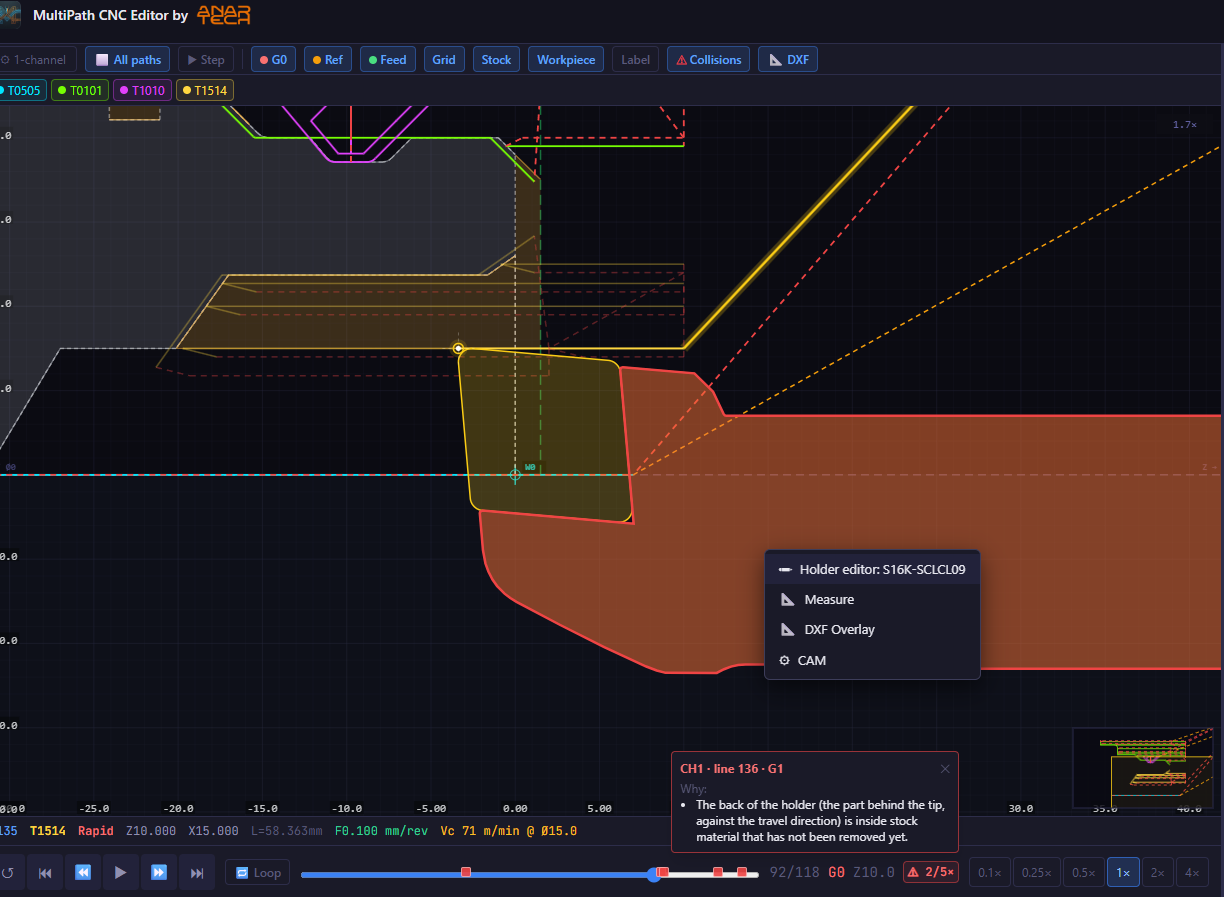
Task: Choose DXF Overlay from context menu
Action: [x=872, y=630]
